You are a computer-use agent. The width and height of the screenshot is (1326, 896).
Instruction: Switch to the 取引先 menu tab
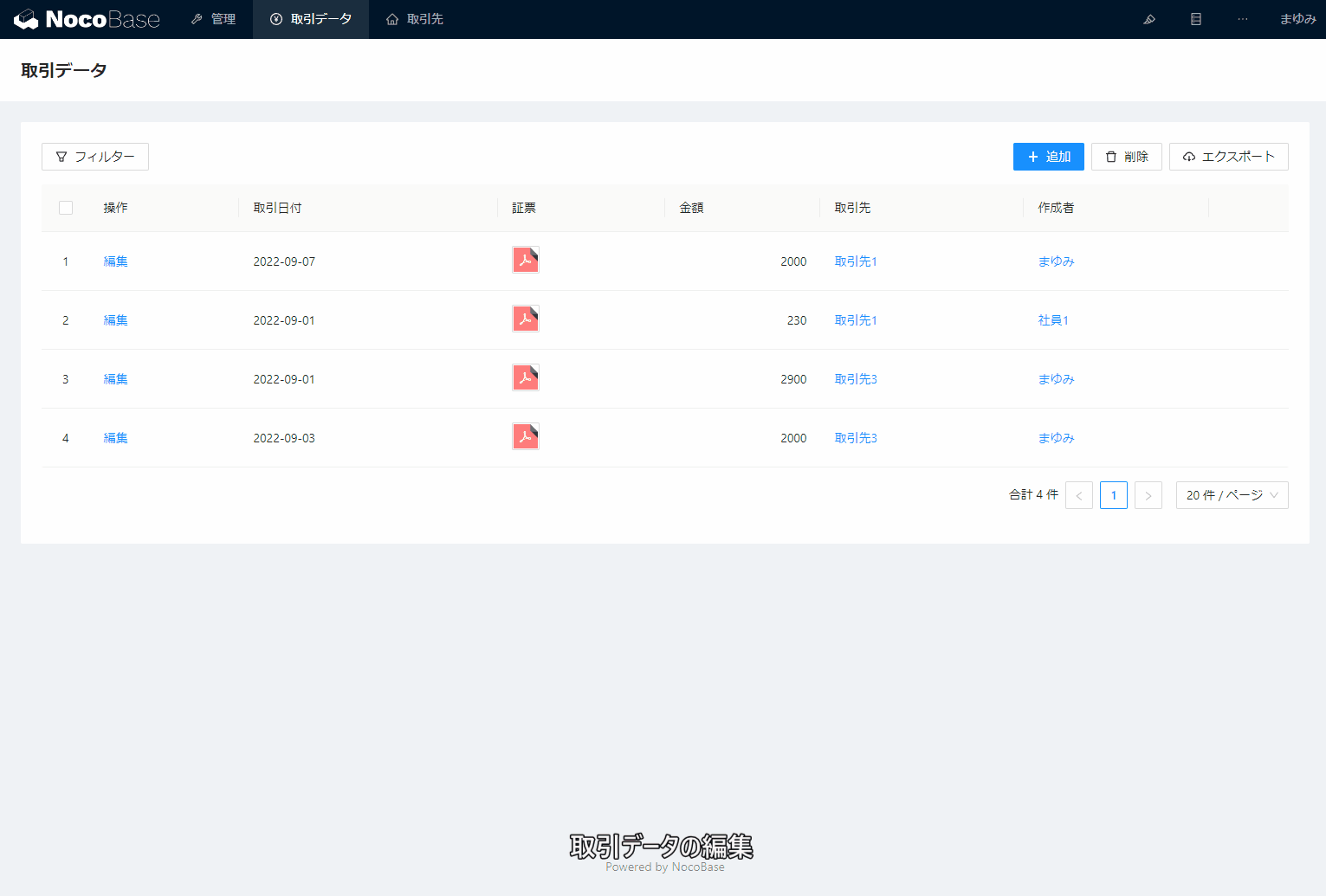(x=415, y=19)
